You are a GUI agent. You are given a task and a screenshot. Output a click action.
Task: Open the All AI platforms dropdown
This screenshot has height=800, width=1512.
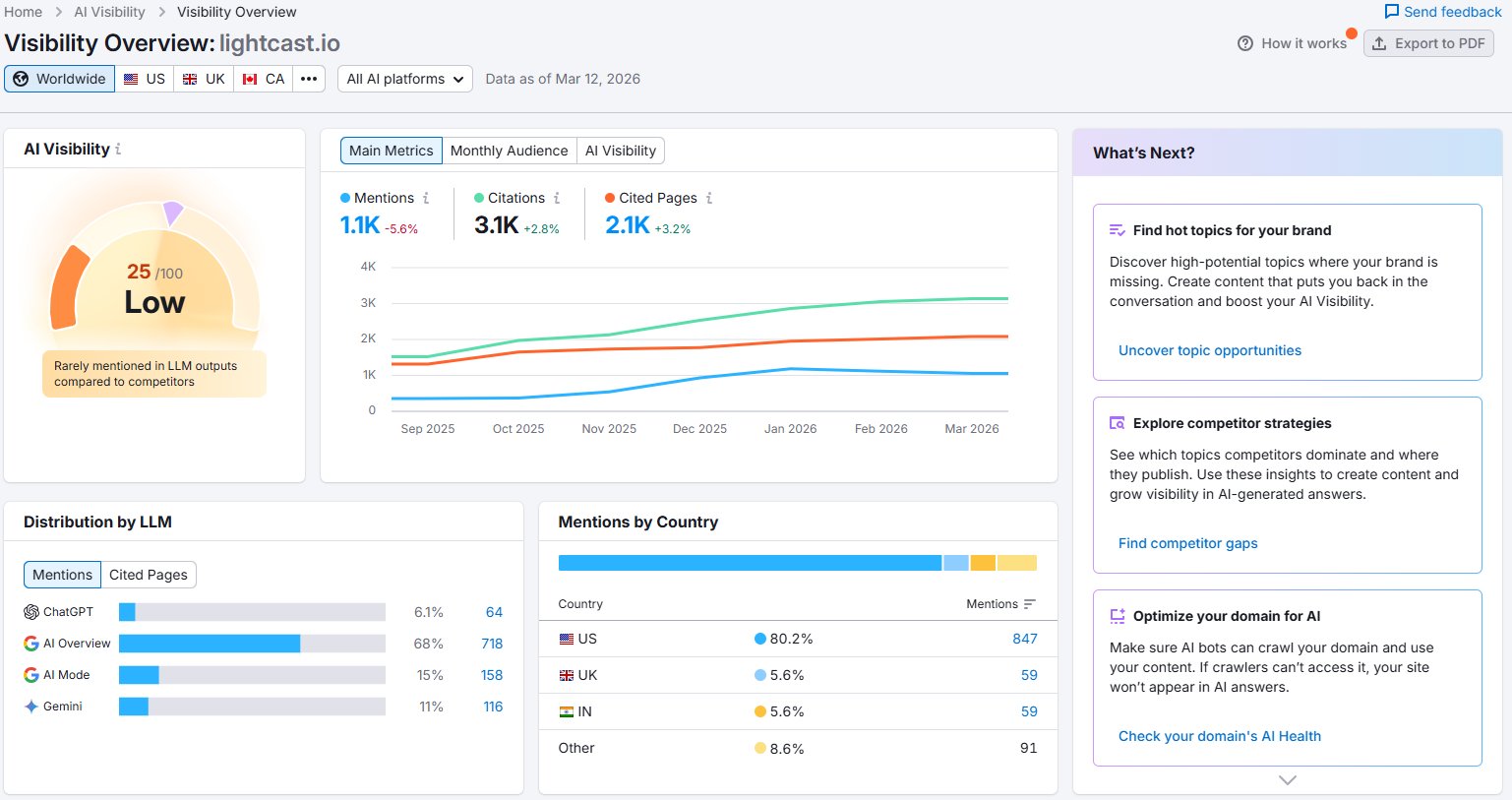(x=405, y=79)
